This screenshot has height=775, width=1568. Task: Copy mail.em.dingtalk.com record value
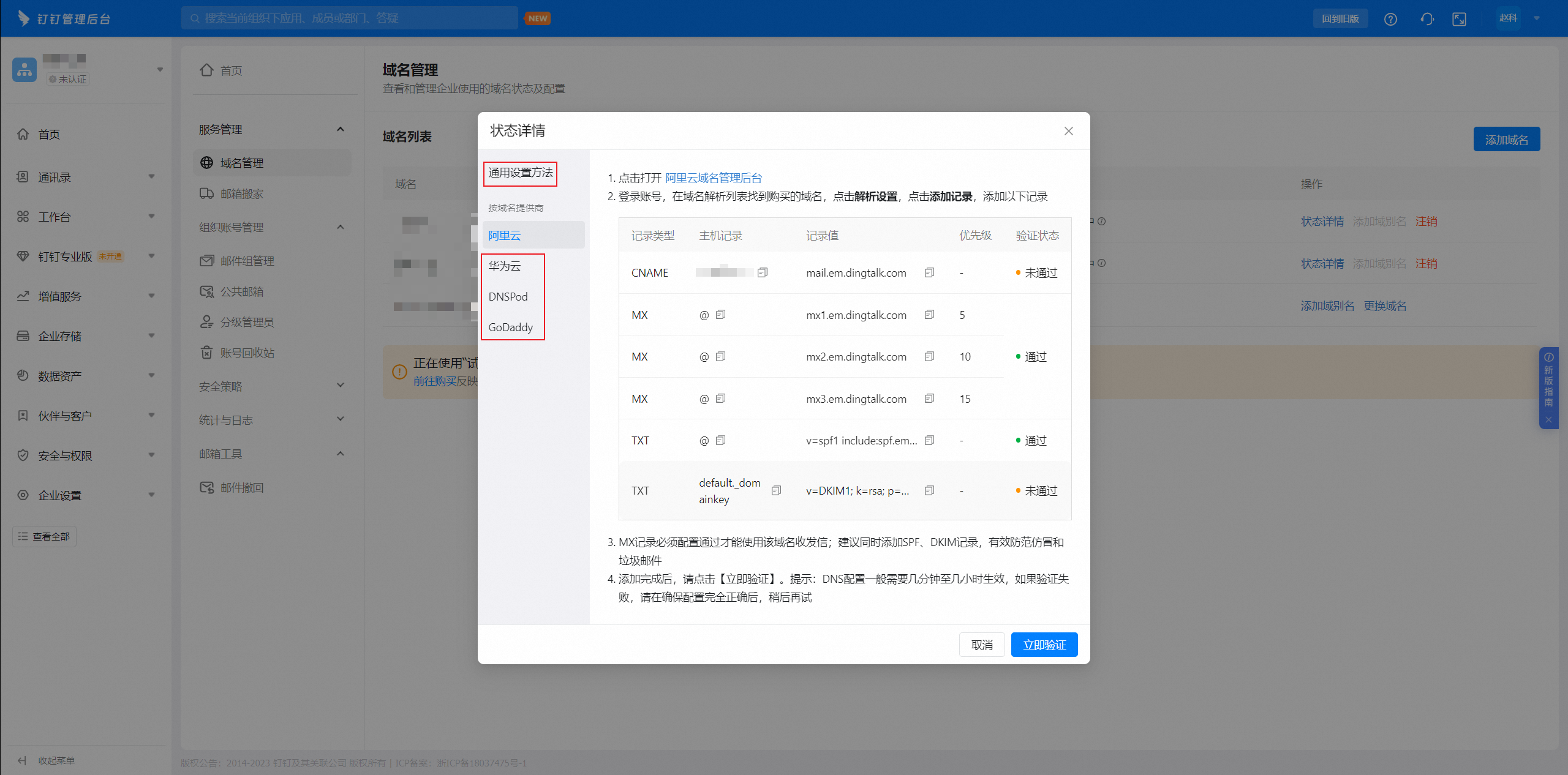(929, 272)
